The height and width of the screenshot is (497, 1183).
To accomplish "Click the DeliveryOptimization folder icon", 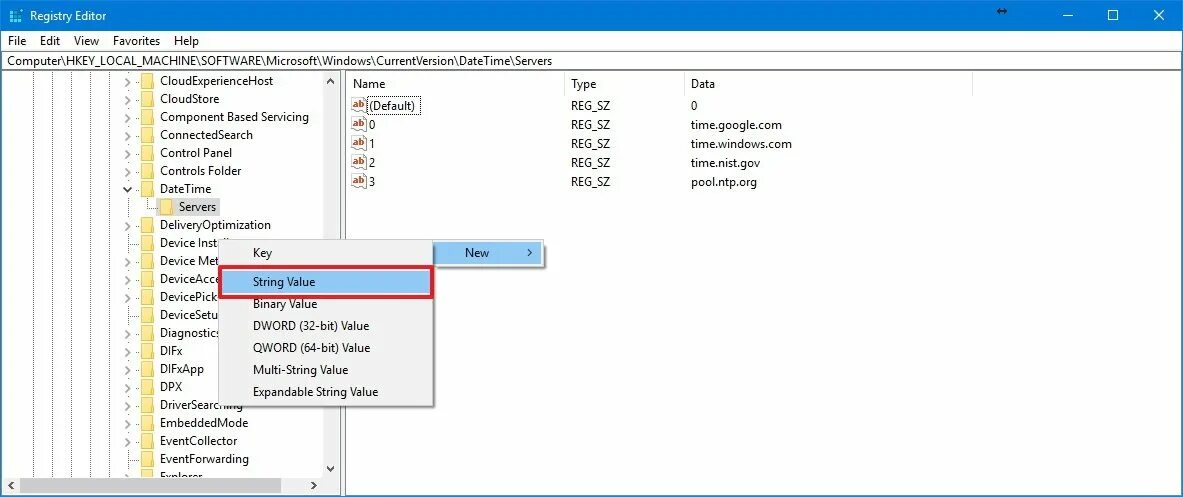I will click(x=147, y=225).
